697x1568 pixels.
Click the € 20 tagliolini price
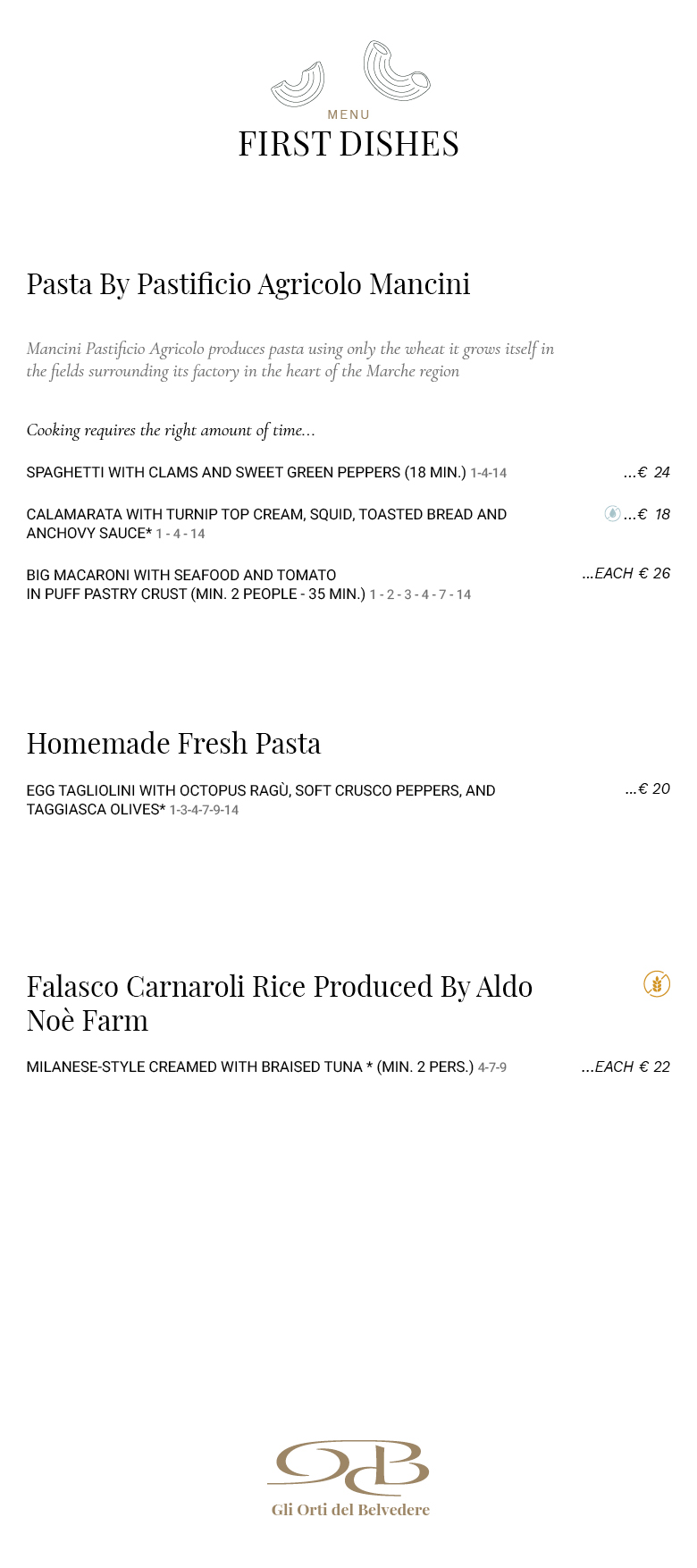click(648, 788)
